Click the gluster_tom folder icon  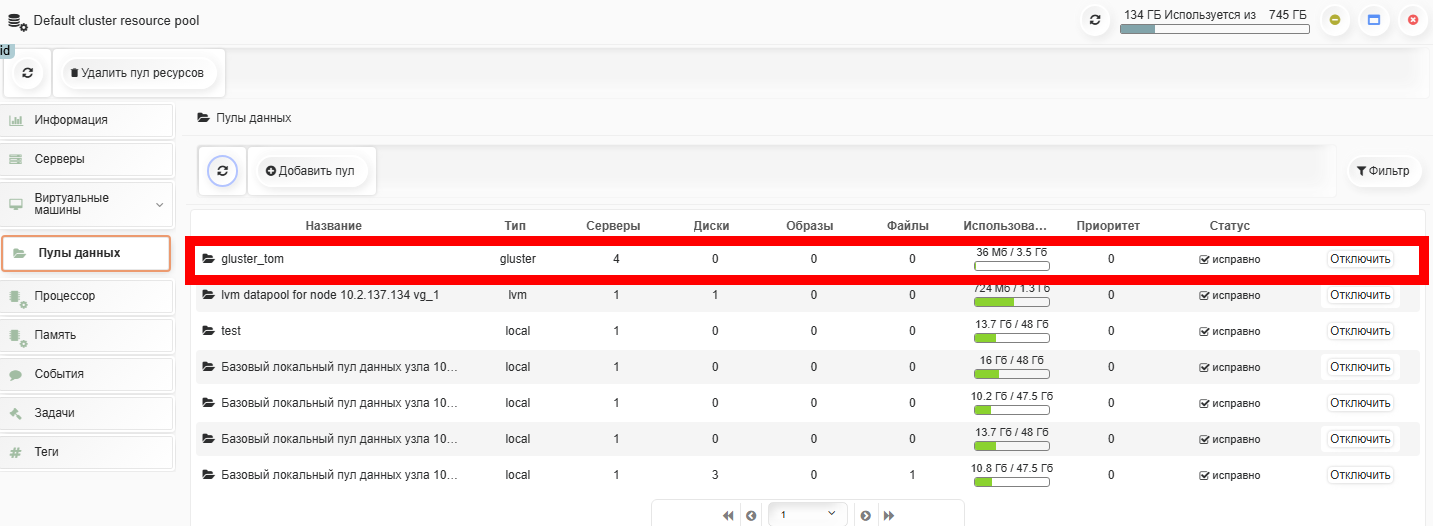coord(209,259)
